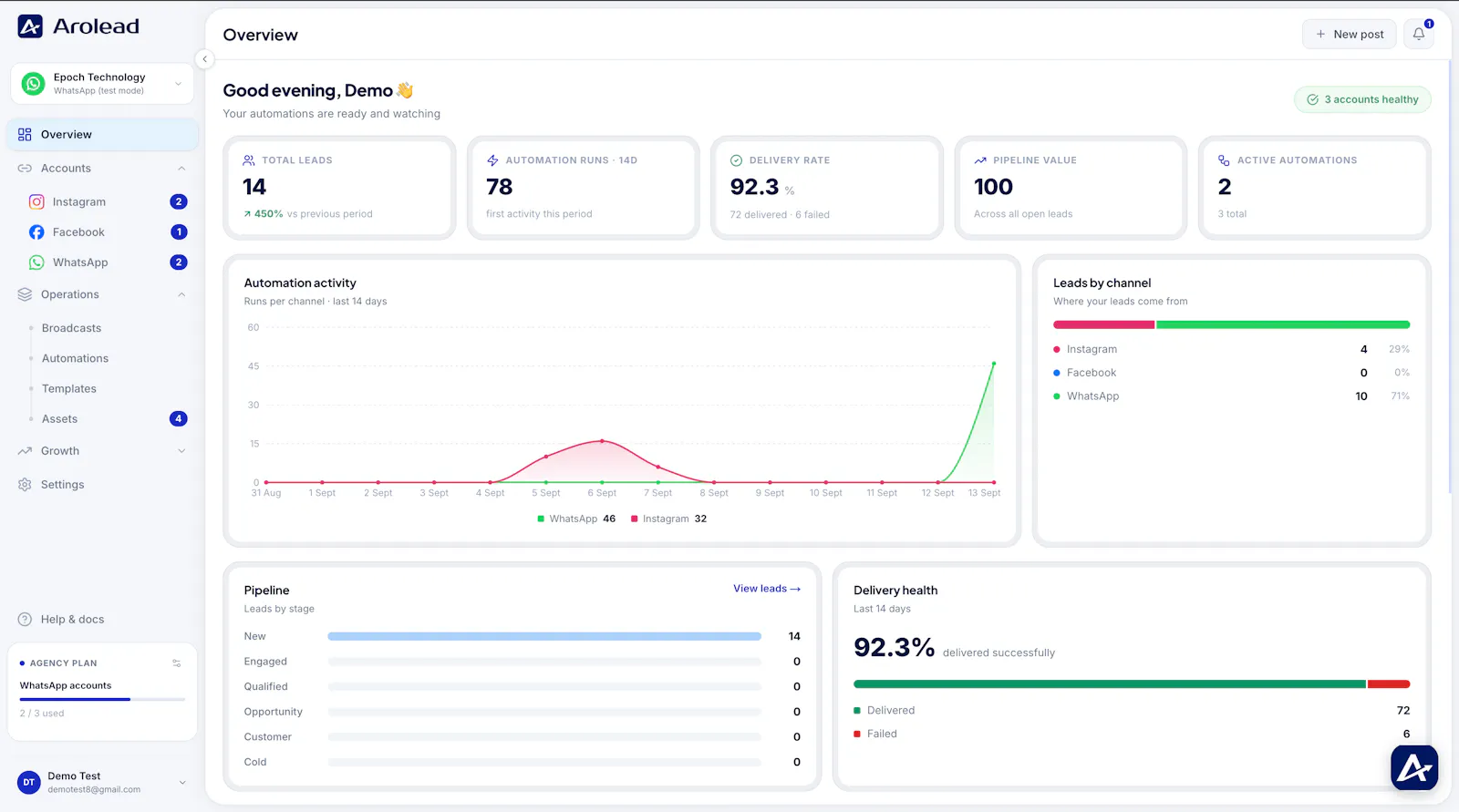The width and height of the screenshot is (1459, 812).
Task: Toggle the Instagram series in the chart legend
Action: 669,519
